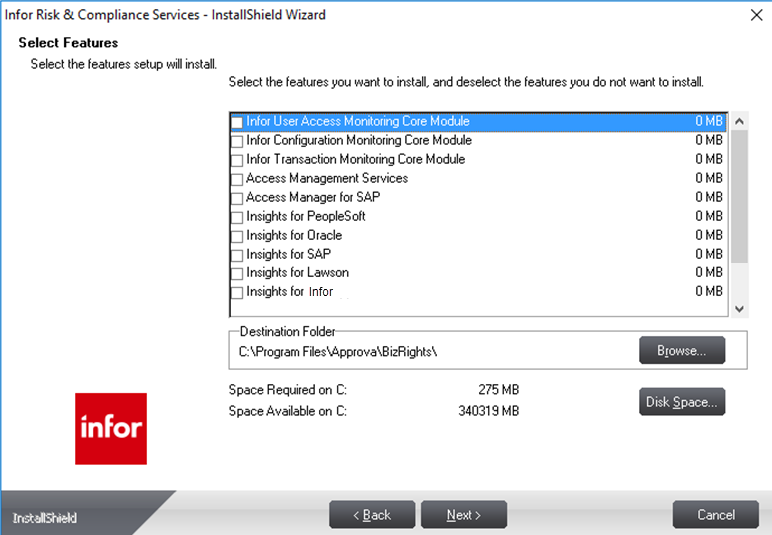Click the Browse button for destination folder

(681, 350)
